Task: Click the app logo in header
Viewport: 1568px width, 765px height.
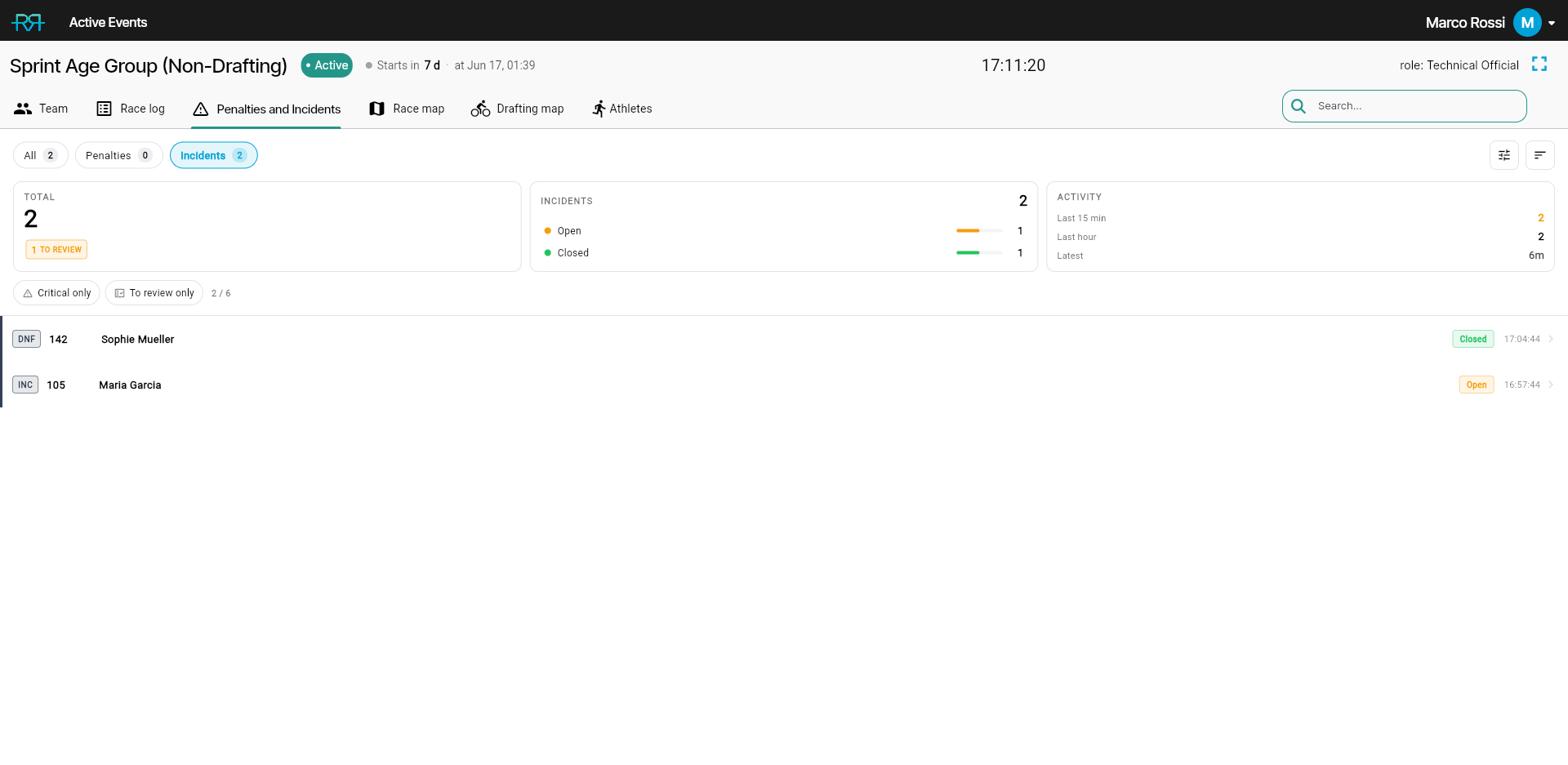Action: [29, 22]
